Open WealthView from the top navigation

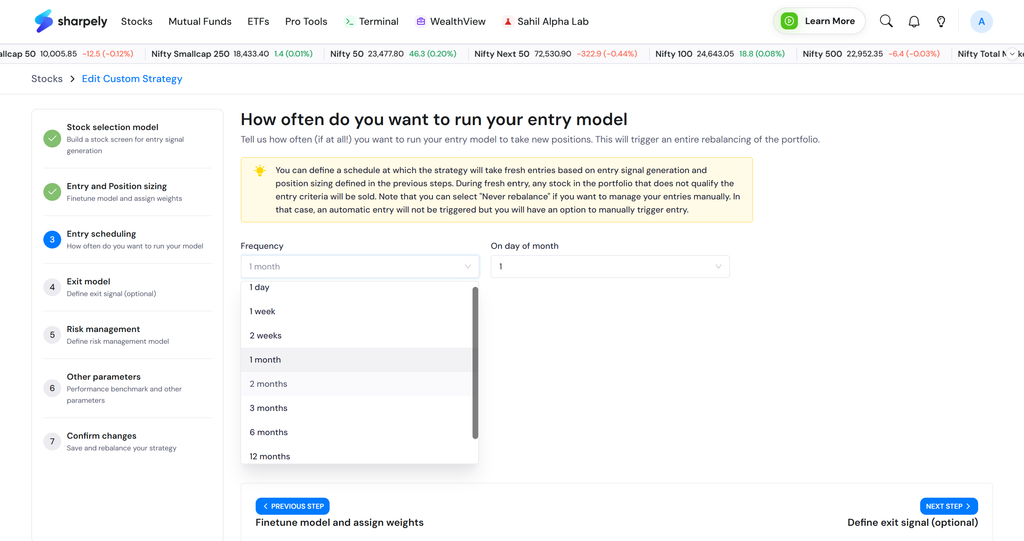pos(451,22)
